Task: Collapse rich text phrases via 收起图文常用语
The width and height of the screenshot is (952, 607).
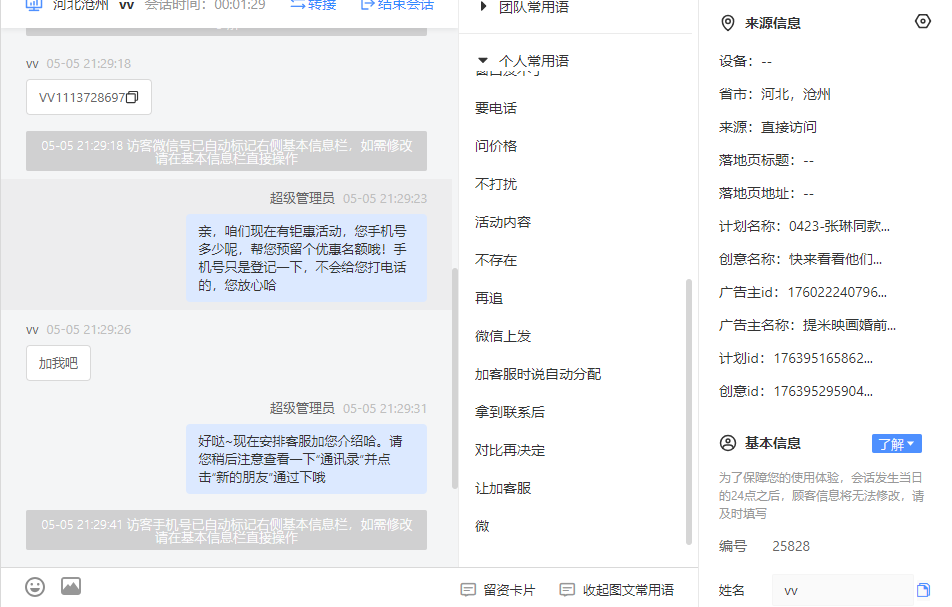Action: (x=616, y=590)
